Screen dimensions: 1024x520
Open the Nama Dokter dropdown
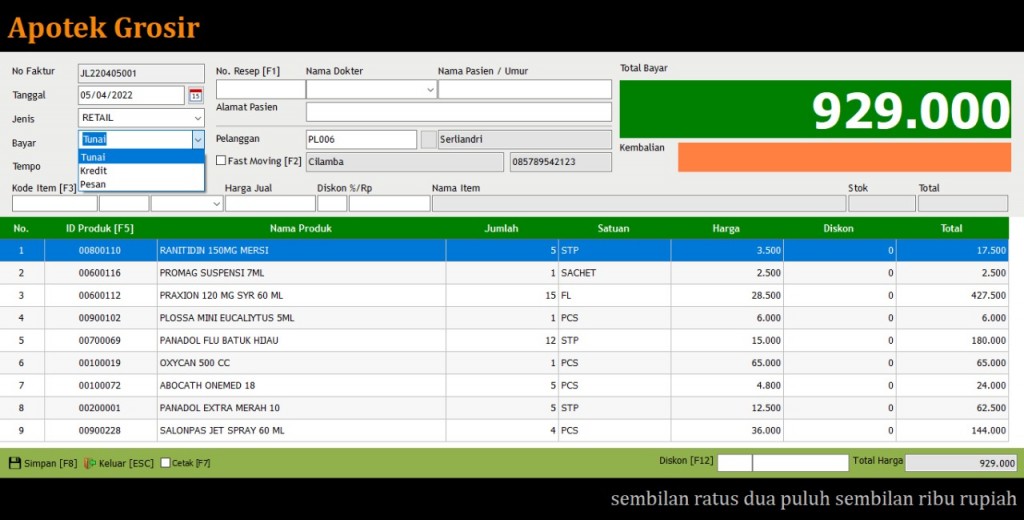click(x=430, y=90)
